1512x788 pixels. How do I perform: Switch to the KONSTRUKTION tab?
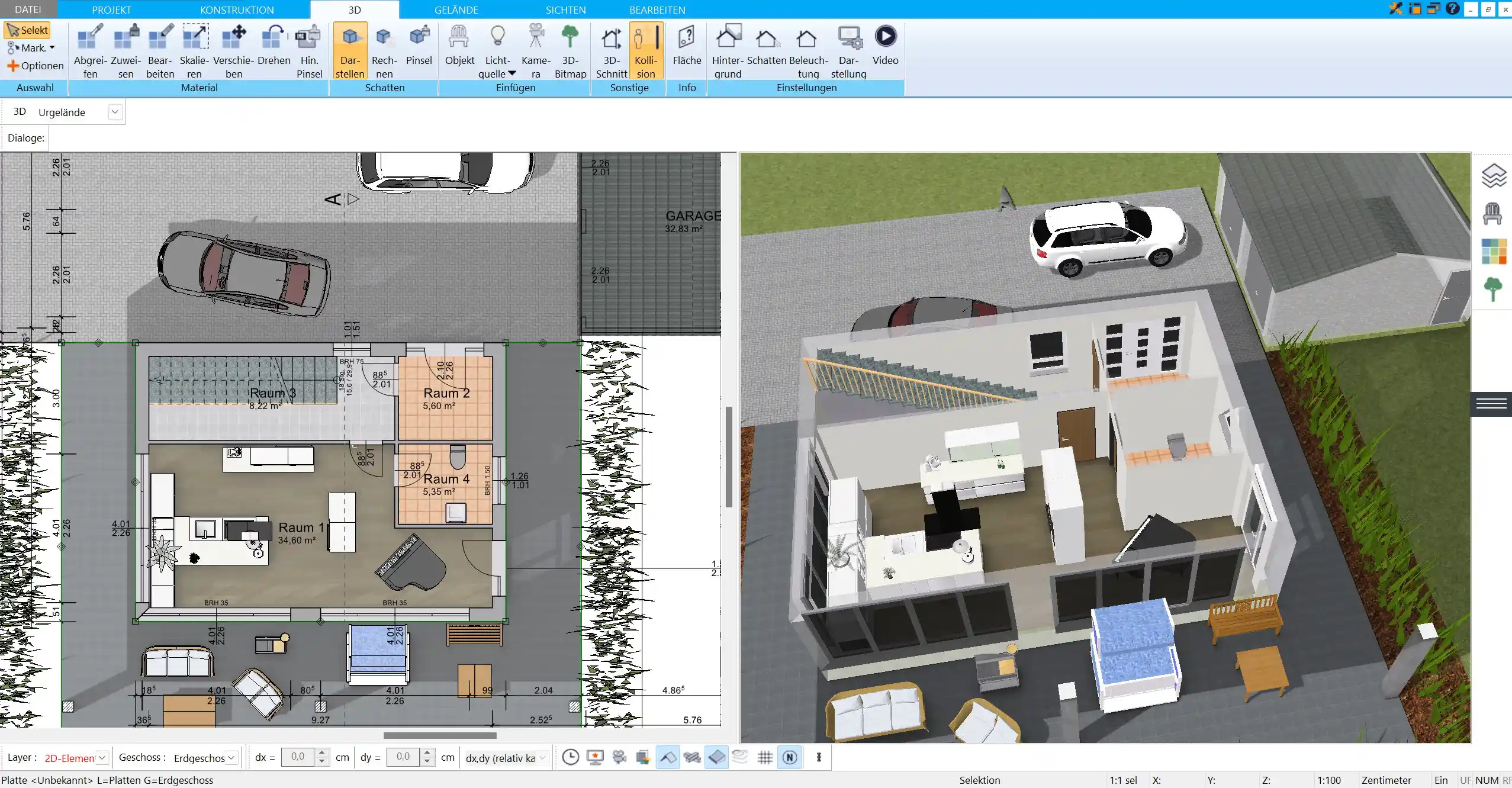(237, 9)
